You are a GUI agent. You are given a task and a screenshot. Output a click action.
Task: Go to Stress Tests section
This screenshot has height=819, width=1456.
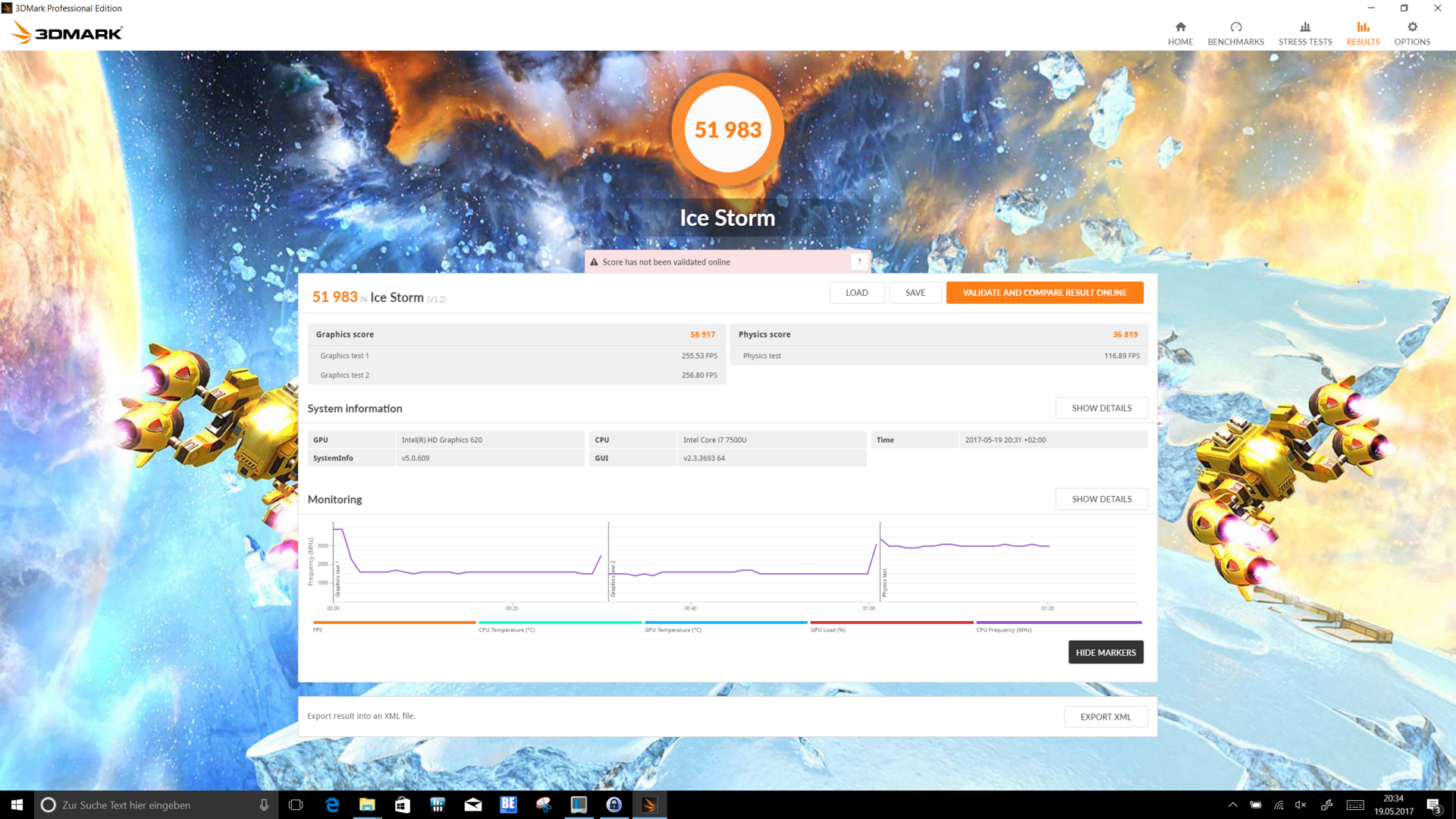(x=1304, y=33)
